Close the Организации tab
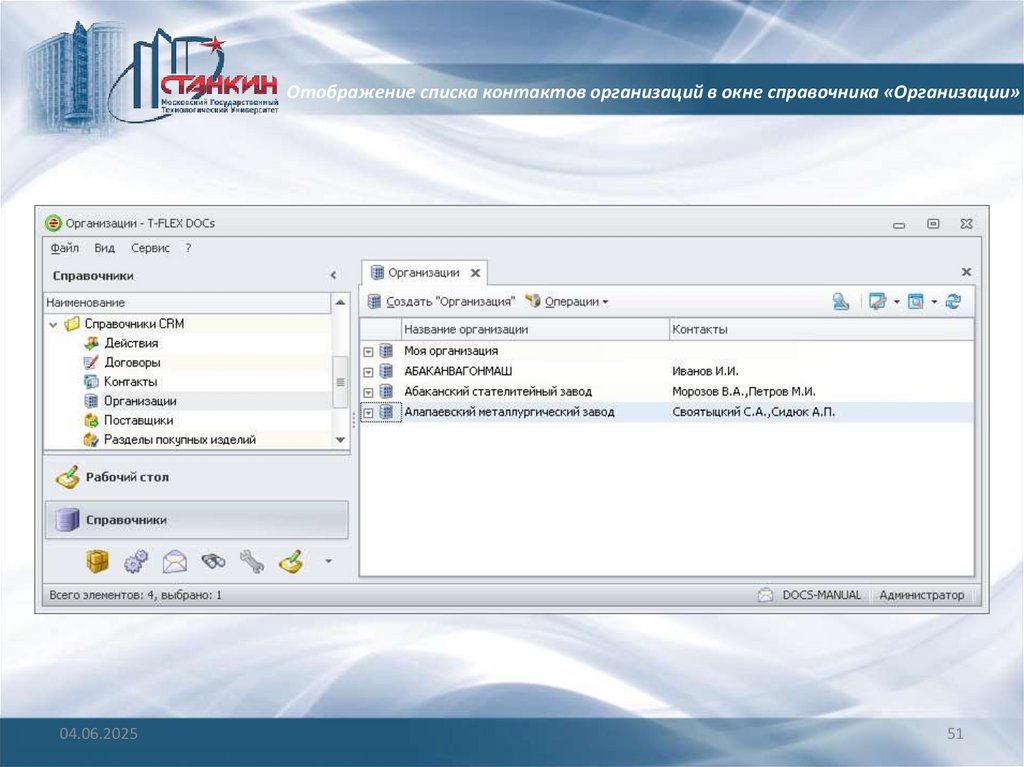 [x=476, y=273]
